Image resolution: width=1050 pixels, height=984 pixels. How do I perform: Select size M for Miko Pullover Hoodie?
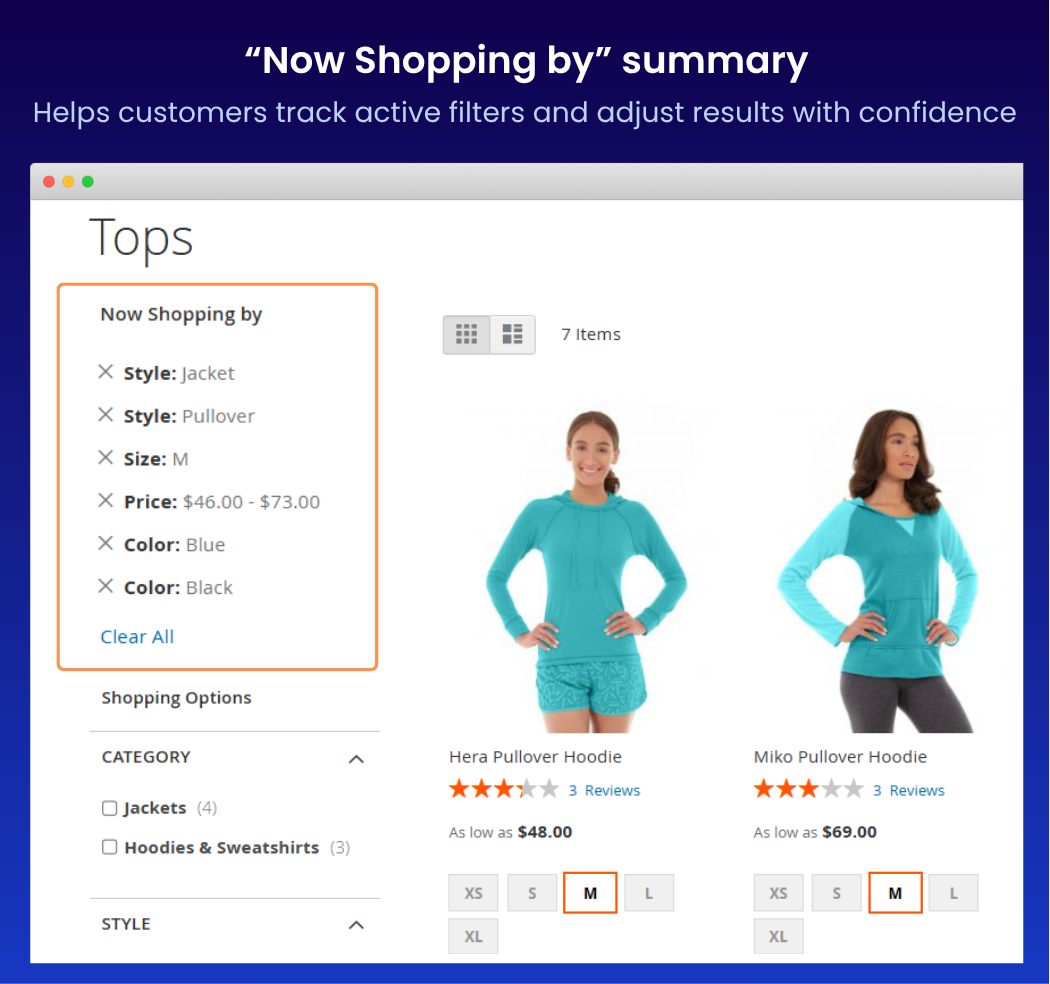click(895, 893)
